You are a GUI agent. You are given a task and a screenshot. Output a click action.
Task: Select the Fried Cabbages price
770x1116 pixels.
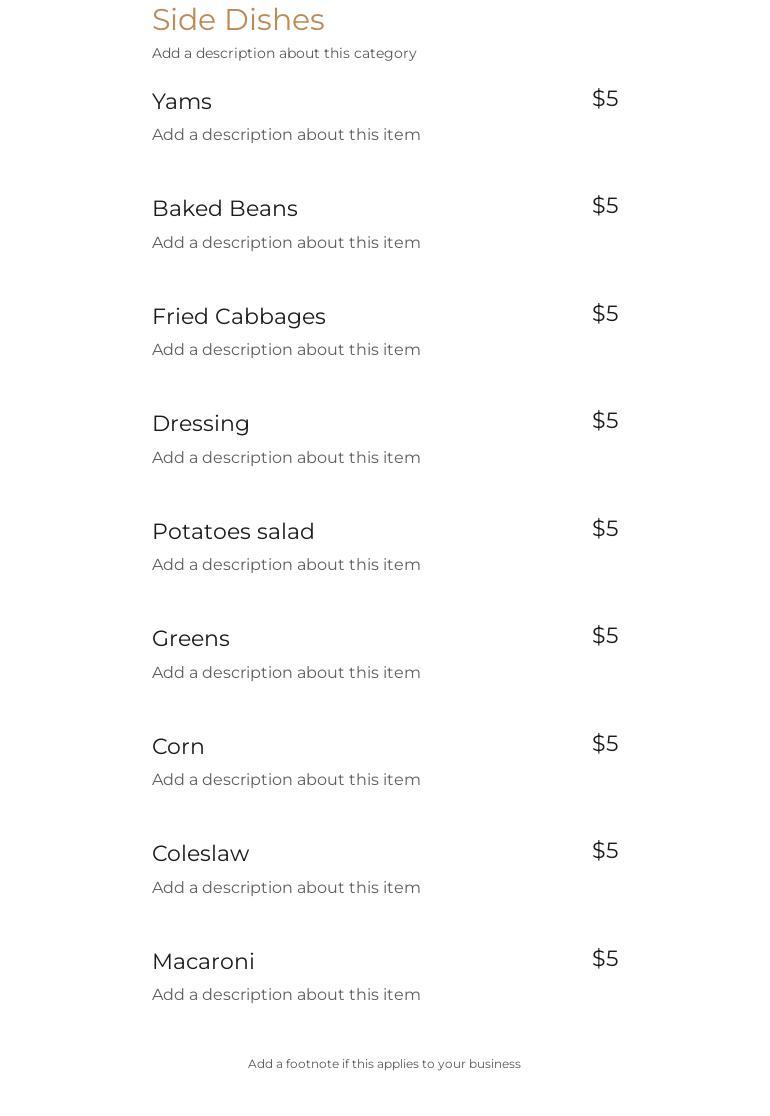(x=605, y=314)
